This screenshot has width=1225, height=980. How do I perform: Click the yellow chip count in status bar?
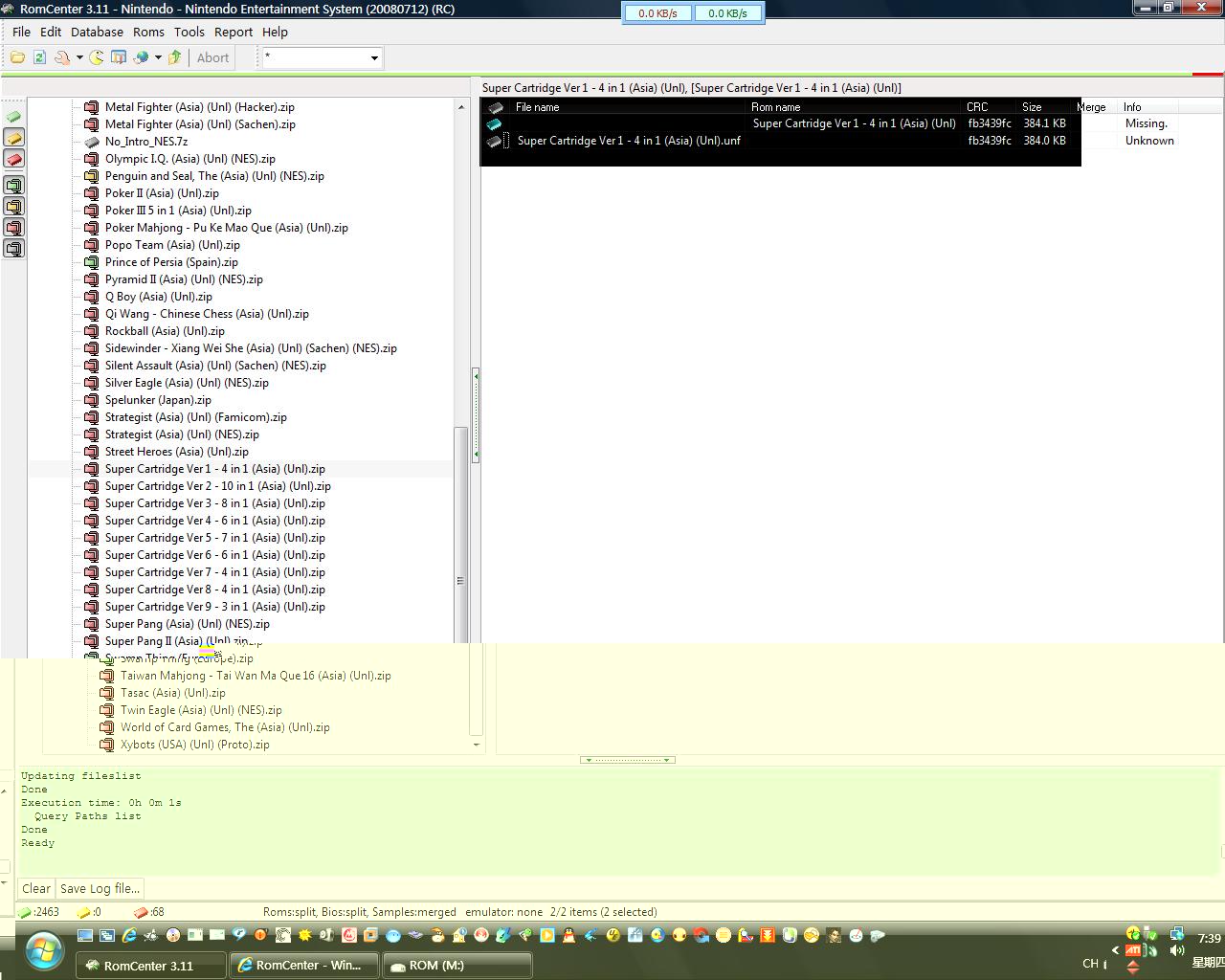click(90, 912)
